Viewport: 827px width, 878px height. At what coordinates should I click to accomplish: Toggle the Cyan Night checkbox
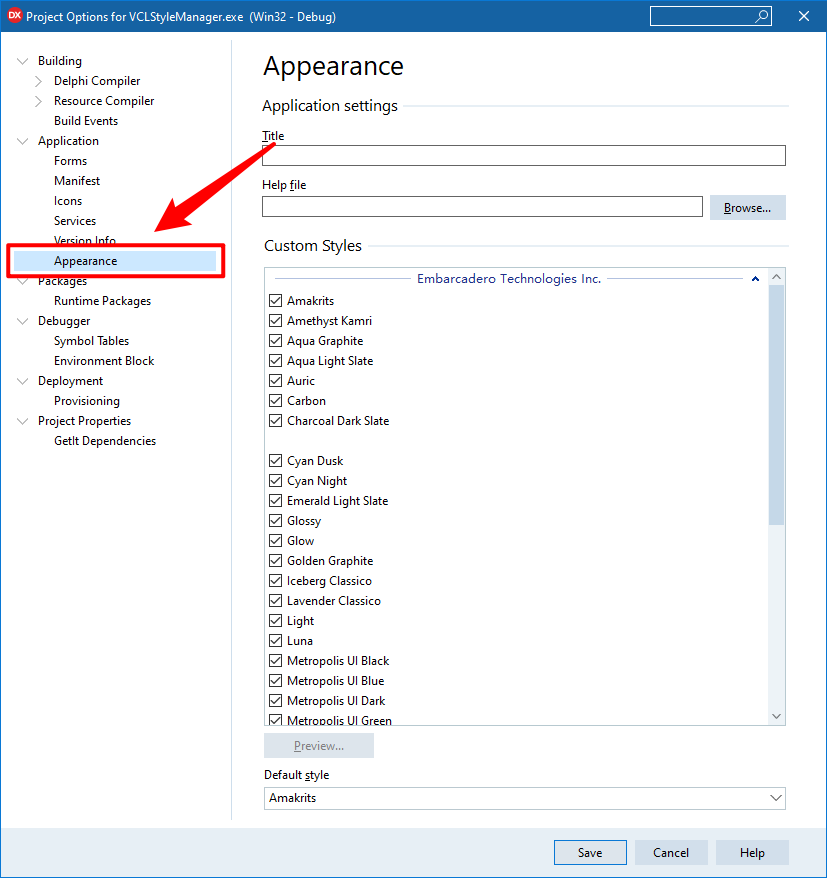tap(275, 481)
